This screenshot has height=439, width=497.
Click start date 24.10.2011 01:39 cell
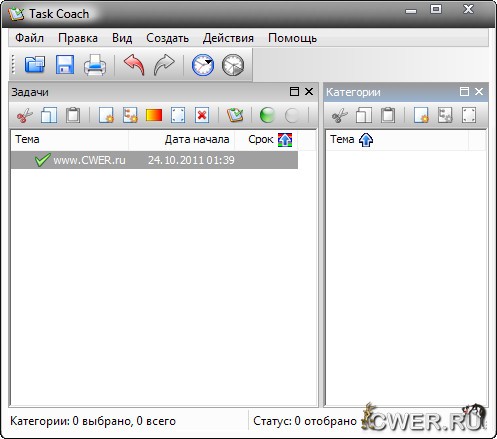tap(191, 160)
